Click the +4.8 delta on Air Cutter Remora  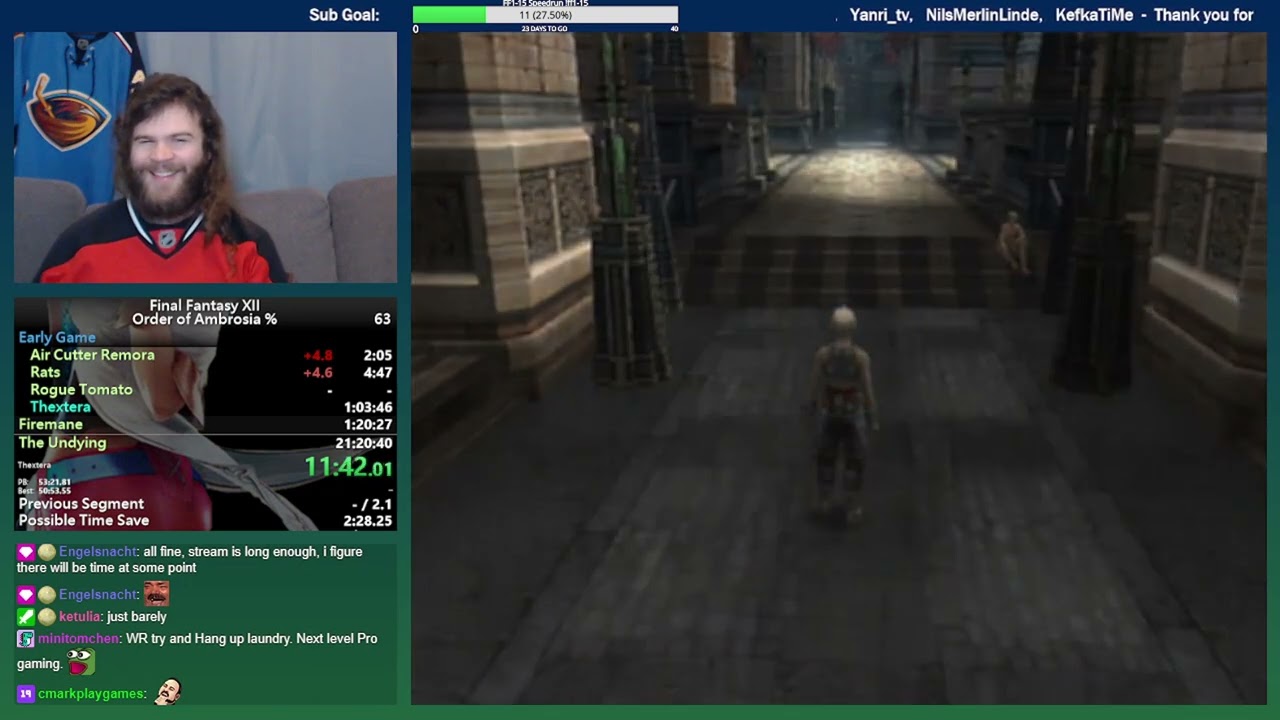(318, 356)
